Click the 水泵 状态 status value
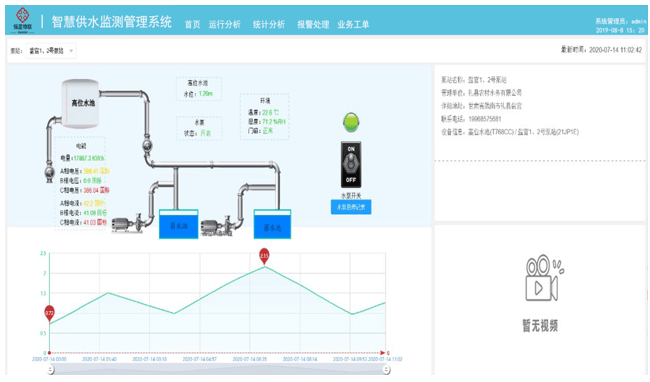The width and height of the screenshot is (650, 382). pyautogui.click(x=205, y=133)
